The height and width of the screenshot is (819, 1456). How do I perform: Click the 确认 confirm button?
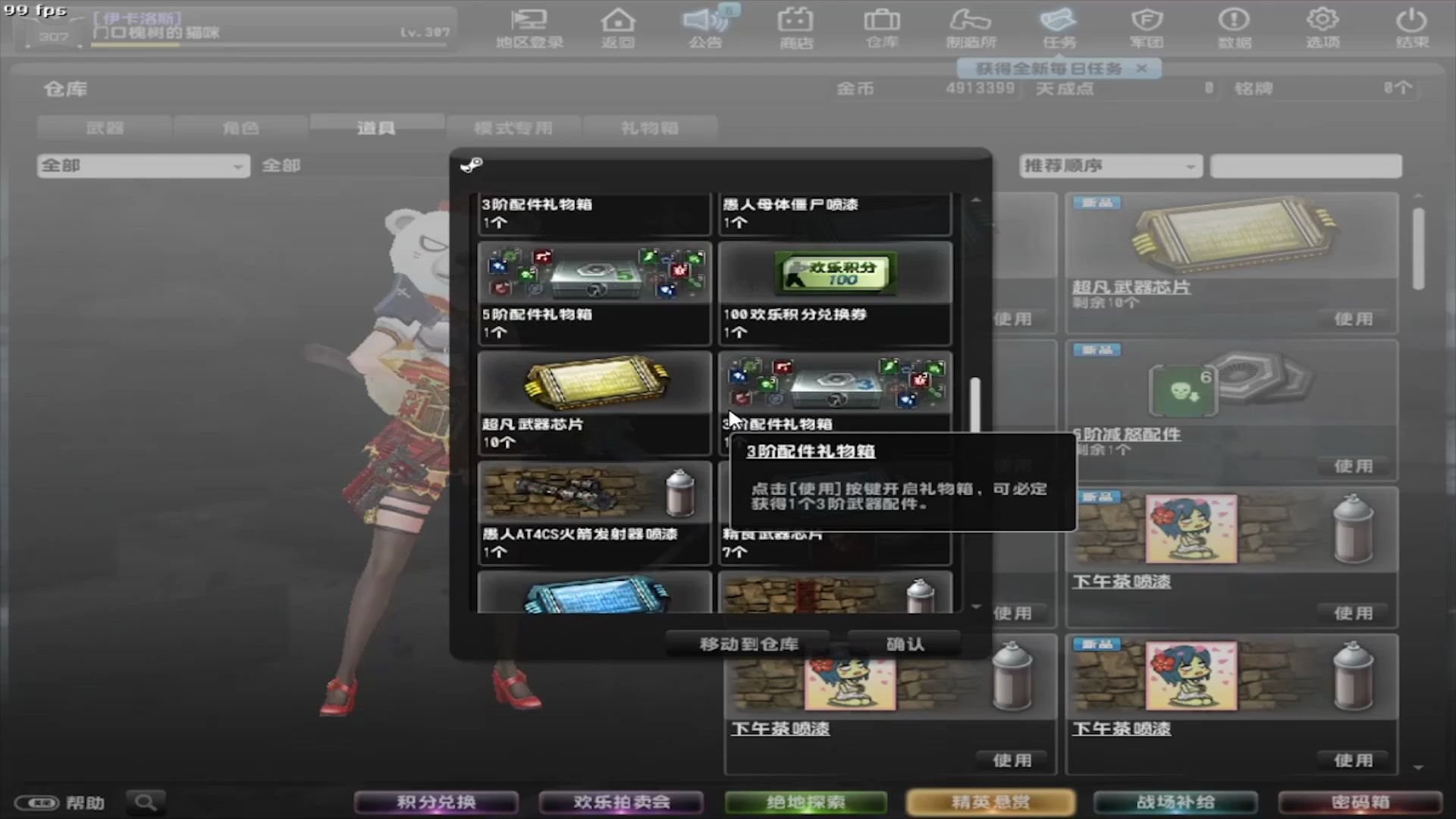pyautogui.click(x=904, y=642)
